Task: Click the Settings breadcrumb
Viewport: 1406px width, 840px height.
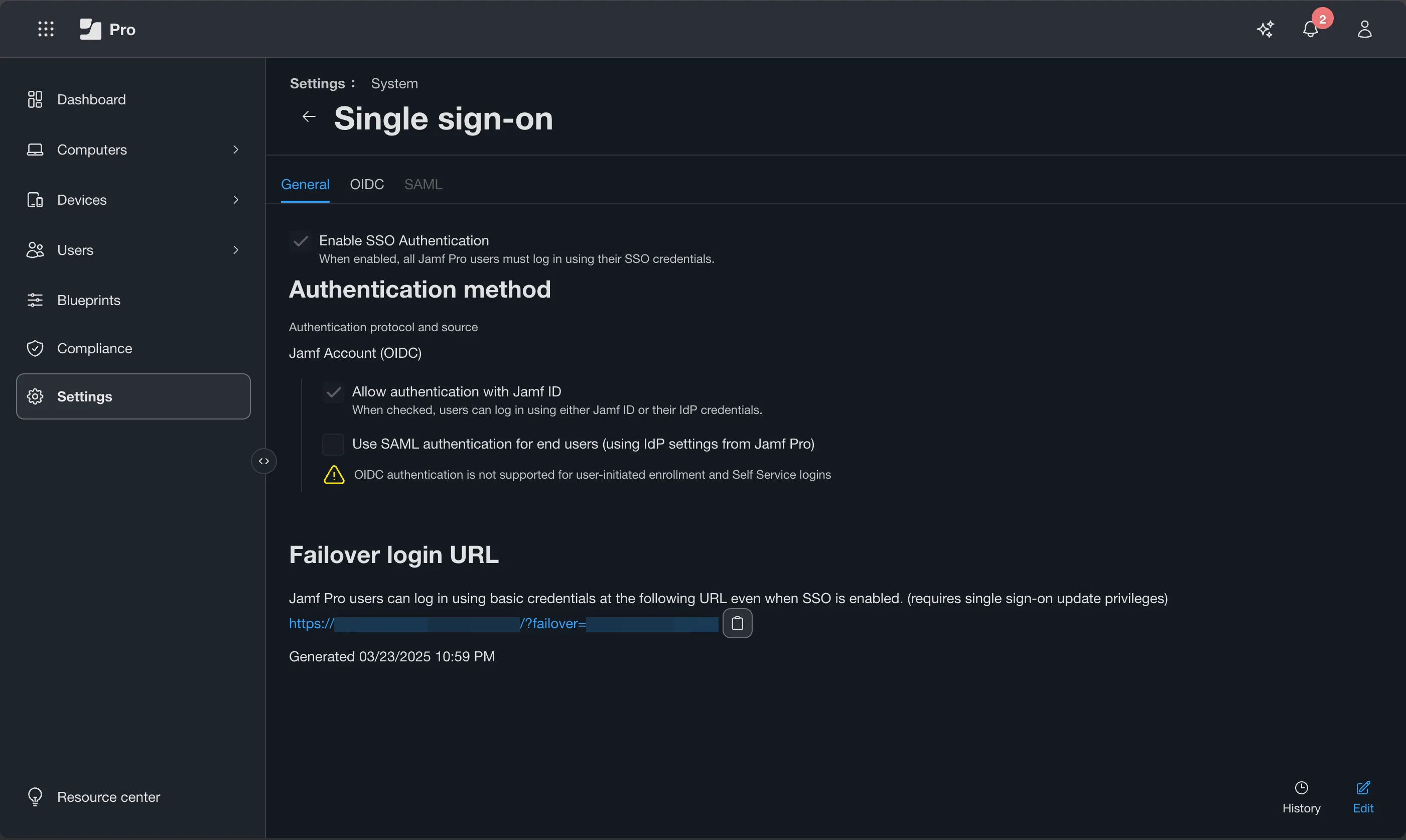Action: coord(317,84)
